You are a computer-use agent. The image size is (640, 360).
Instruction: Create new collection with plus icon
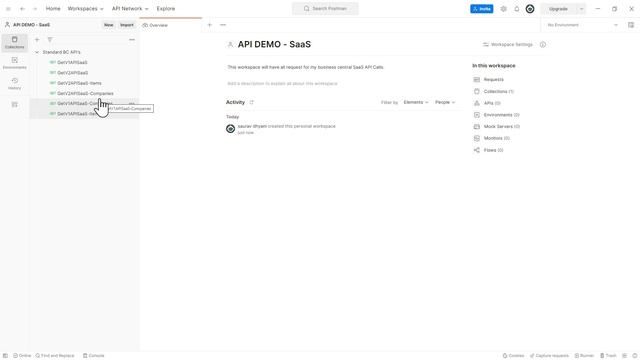pos(37,40)
